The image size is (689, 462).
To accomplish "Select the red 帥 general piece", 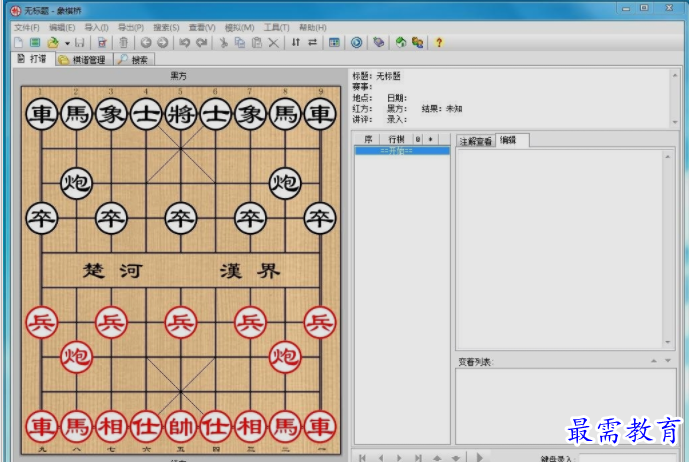I will 181,426.
